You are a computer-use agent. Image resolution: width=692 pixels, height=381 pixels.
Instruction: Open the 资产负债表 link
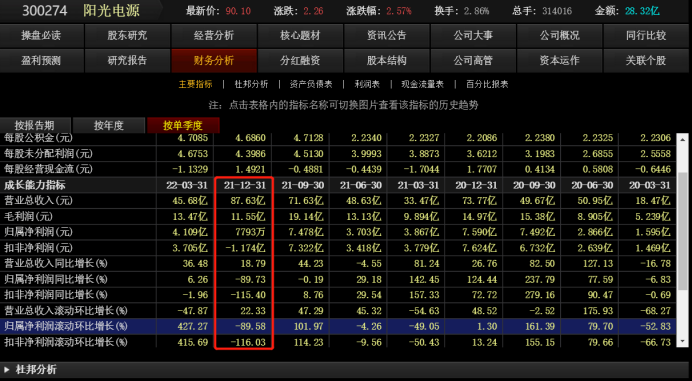[x=311, y=84]
